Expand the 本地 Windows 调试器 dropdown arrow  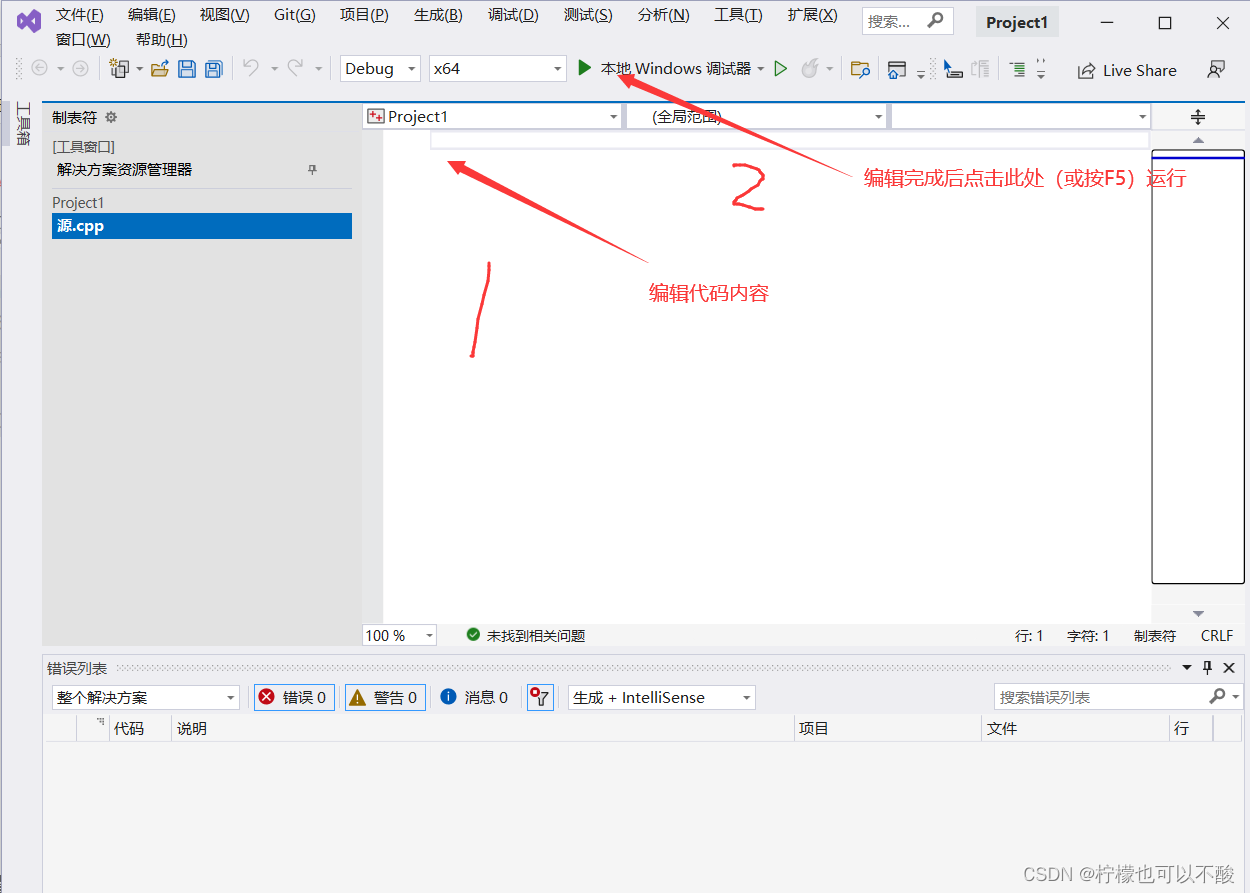(x=761, y=69)
